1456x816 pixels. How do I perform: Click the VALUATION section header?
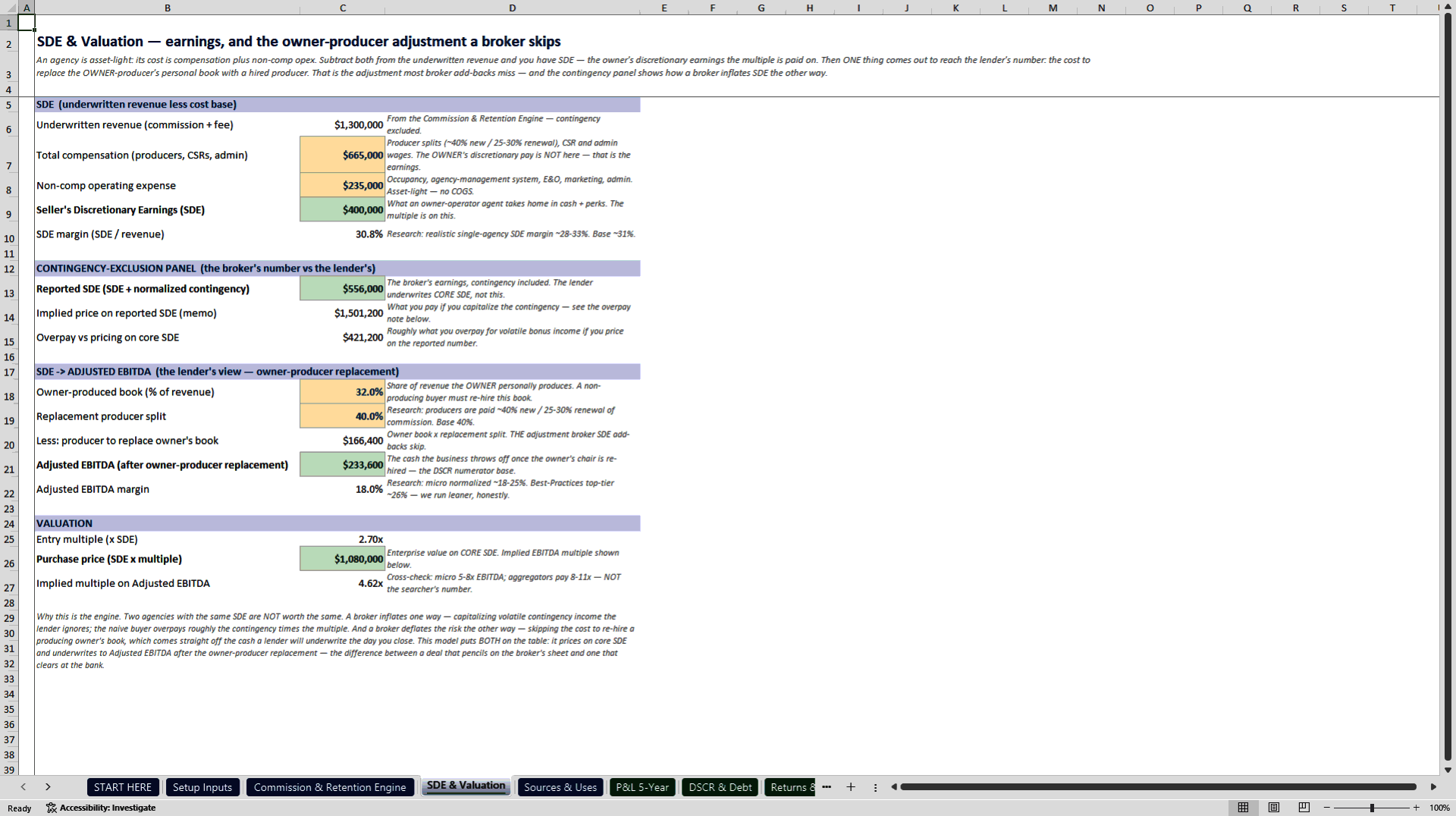click(337, 523)
